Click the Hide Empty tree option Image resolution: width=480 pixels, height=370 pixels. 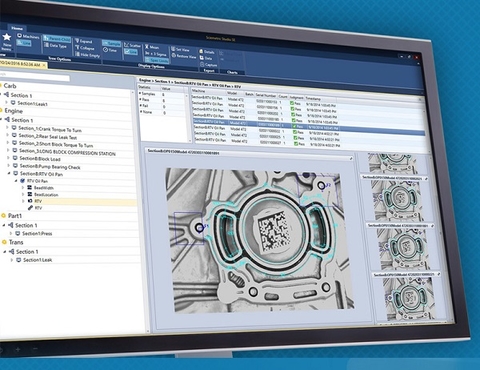(x=87, y=55)
